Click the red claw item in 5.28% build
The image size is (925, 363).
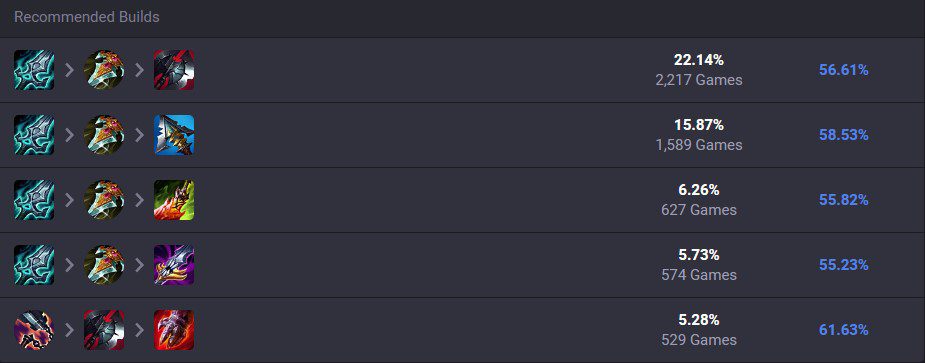click(x=174, y=330)
